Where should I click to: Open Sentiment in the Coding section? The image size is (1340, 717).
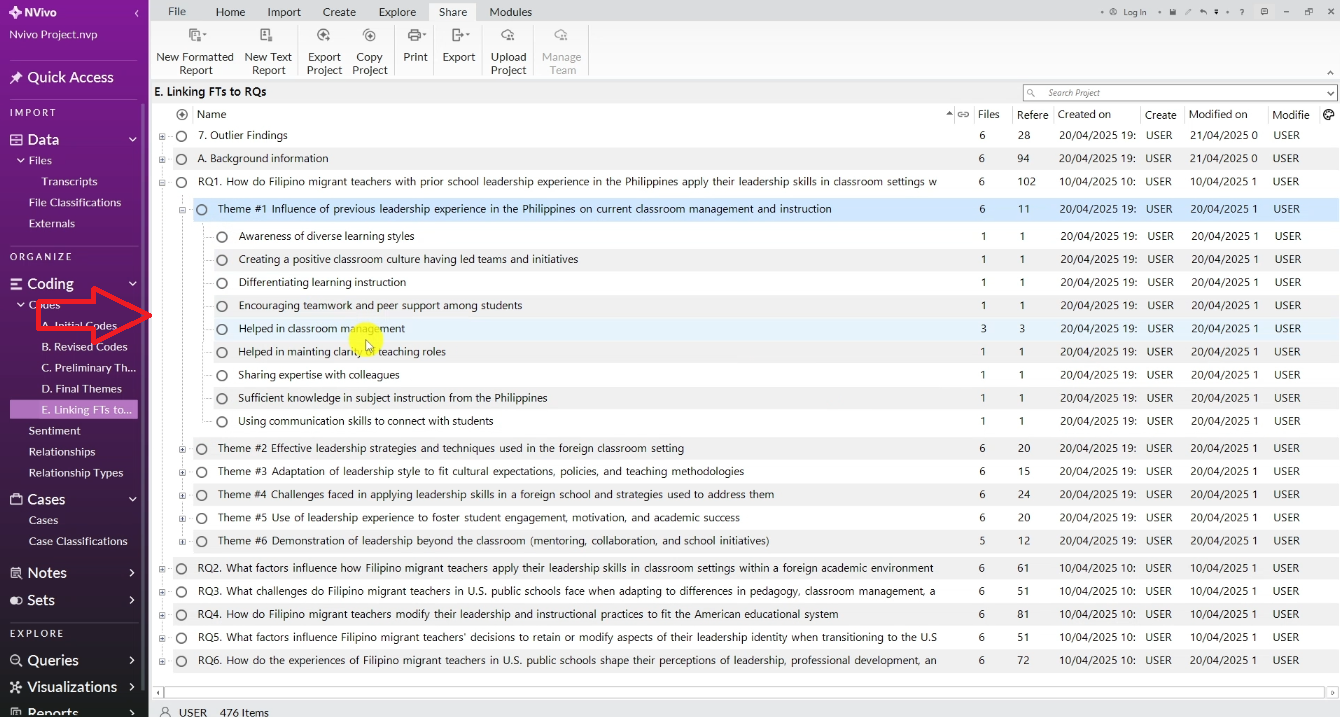[x=54, y=431]
